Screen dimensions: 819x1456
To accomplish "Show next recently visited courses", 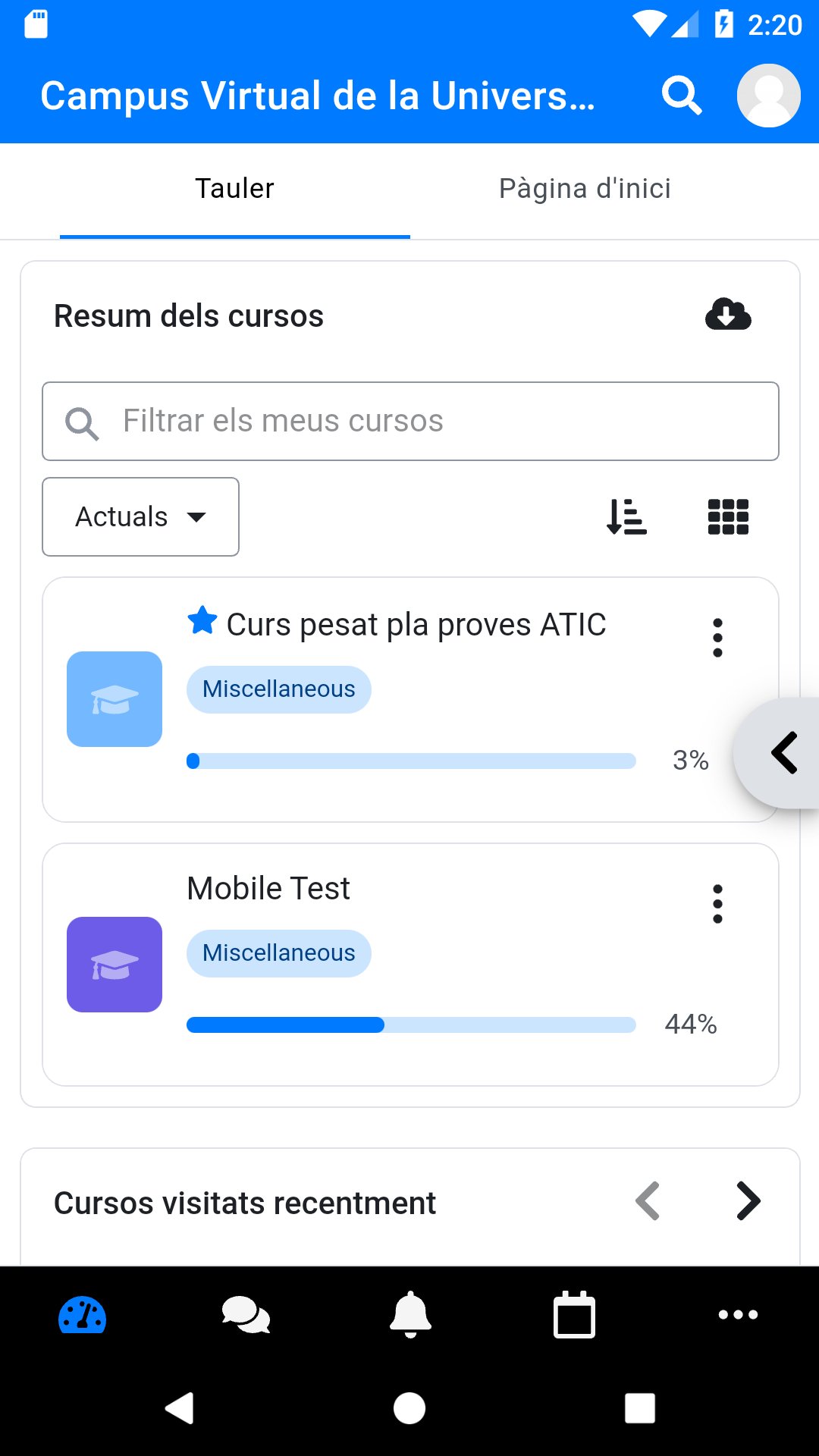I will point(748,1200).
